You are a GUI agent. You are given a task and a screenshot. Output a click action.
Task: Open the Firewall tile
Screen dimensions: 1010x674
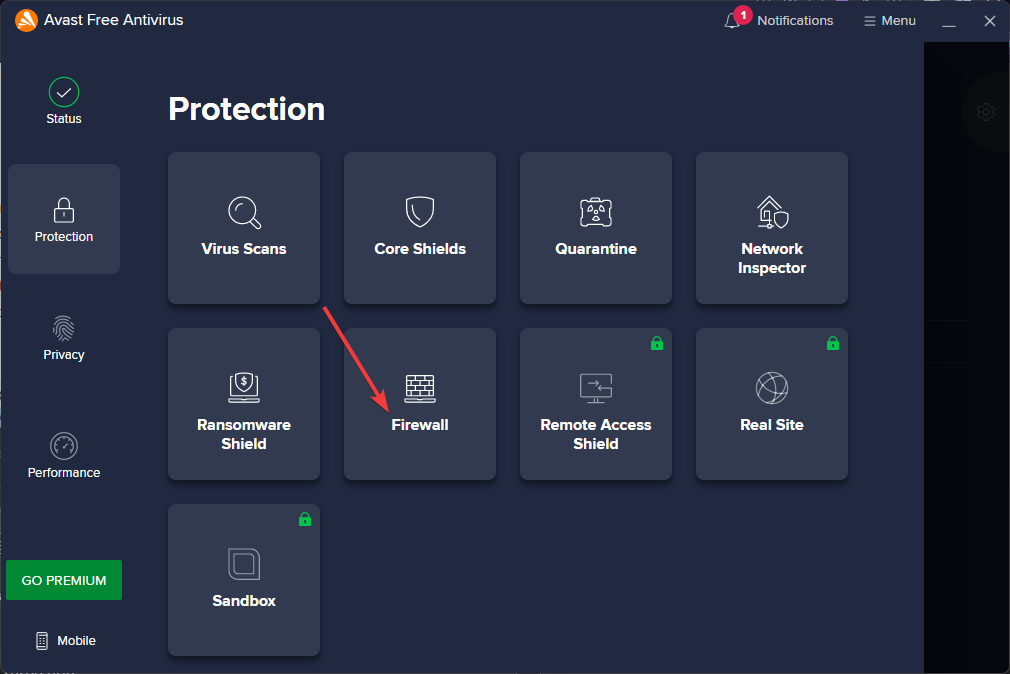point(419,403)
